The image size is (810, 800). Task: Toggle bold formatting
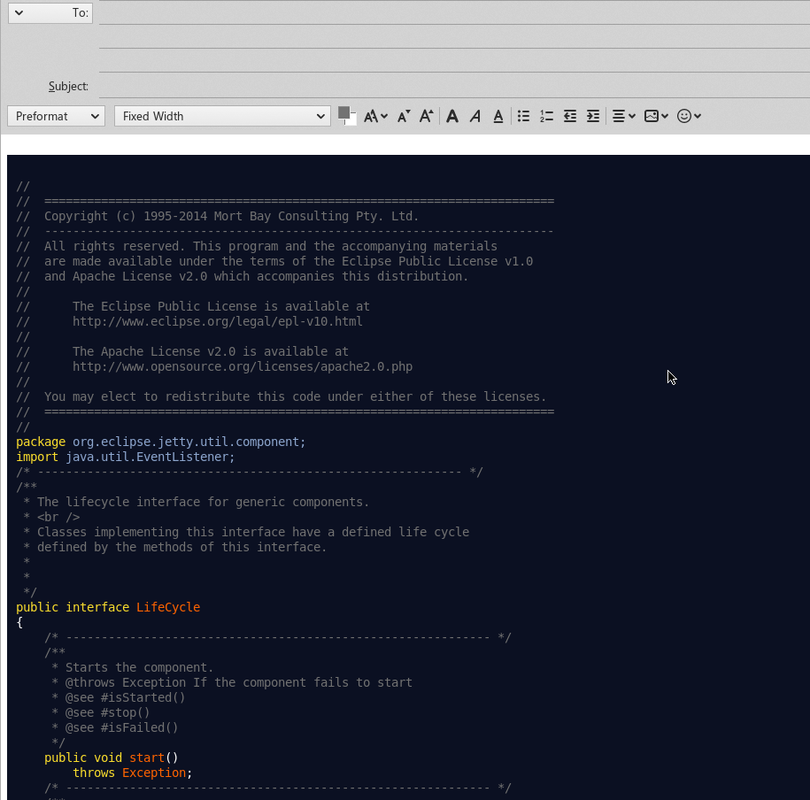[453, 116]
